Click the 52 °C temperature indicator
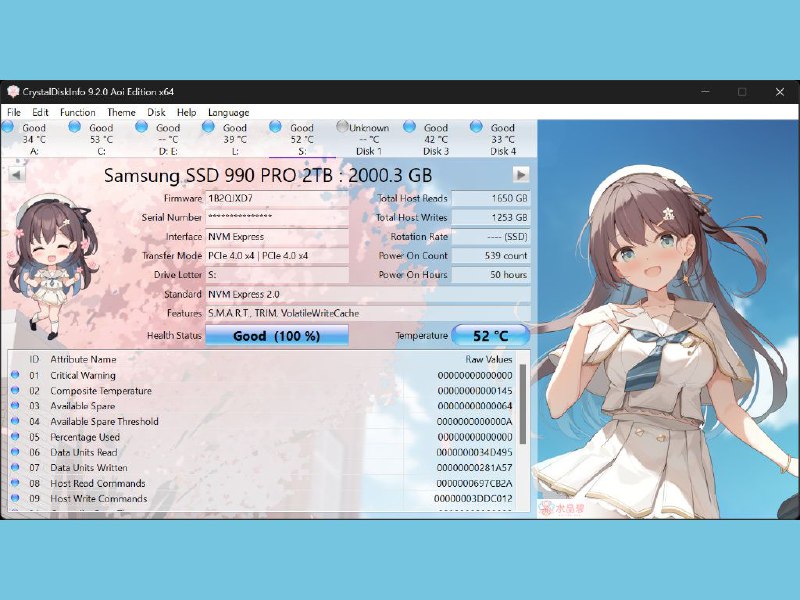The width and height of the screenshot is (800, 600). tap(491, 336)
